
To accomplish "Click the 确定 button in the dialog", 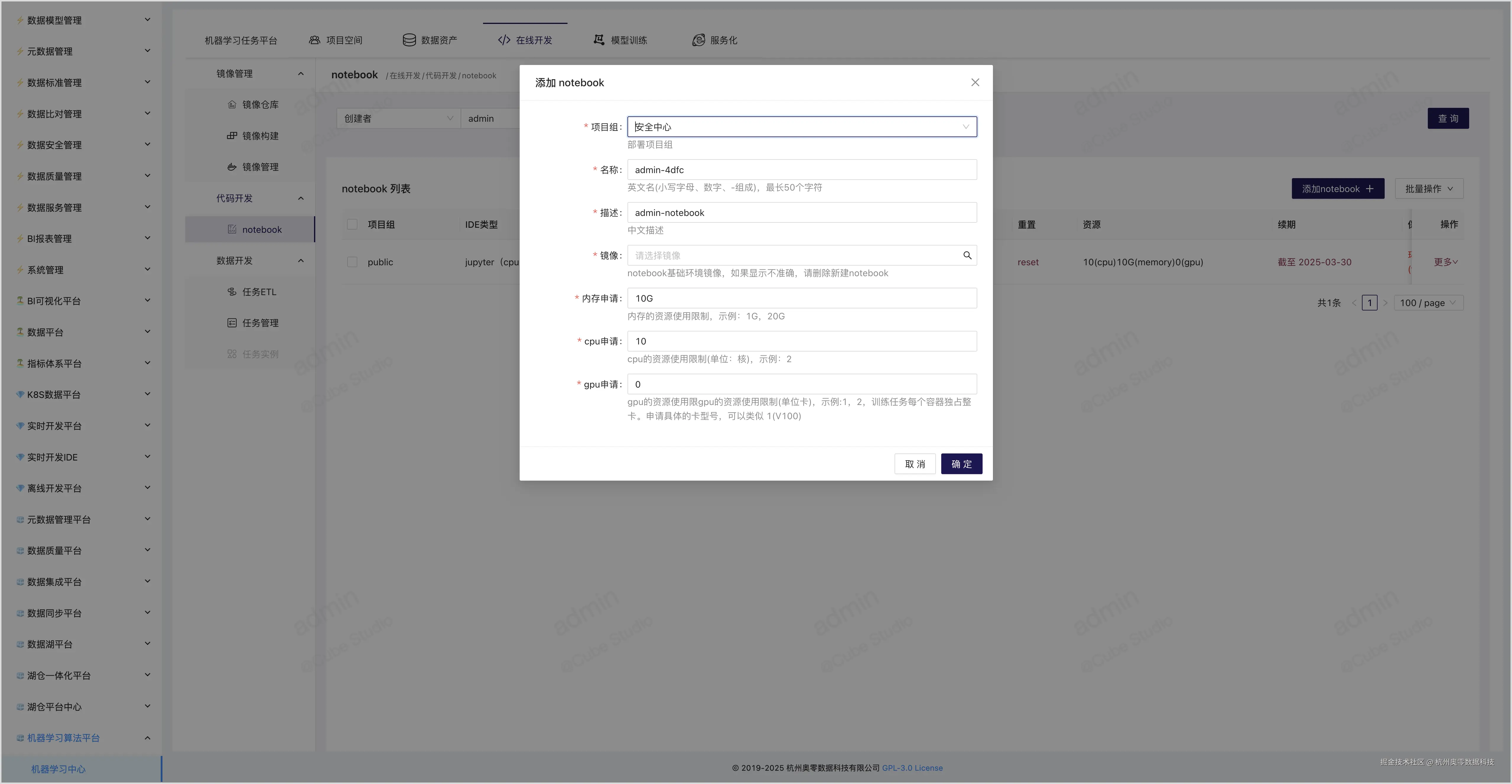I will (961, 463).
